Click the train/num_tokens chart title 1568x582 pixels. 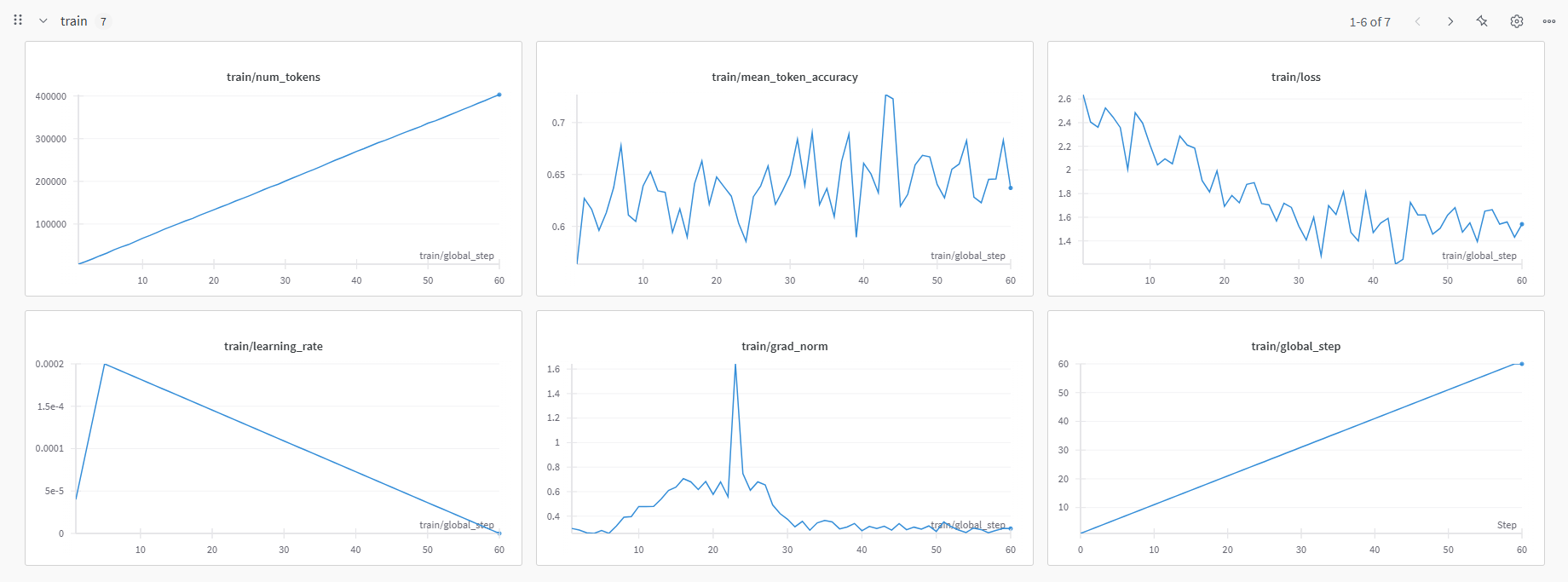(x=274, y=77)
